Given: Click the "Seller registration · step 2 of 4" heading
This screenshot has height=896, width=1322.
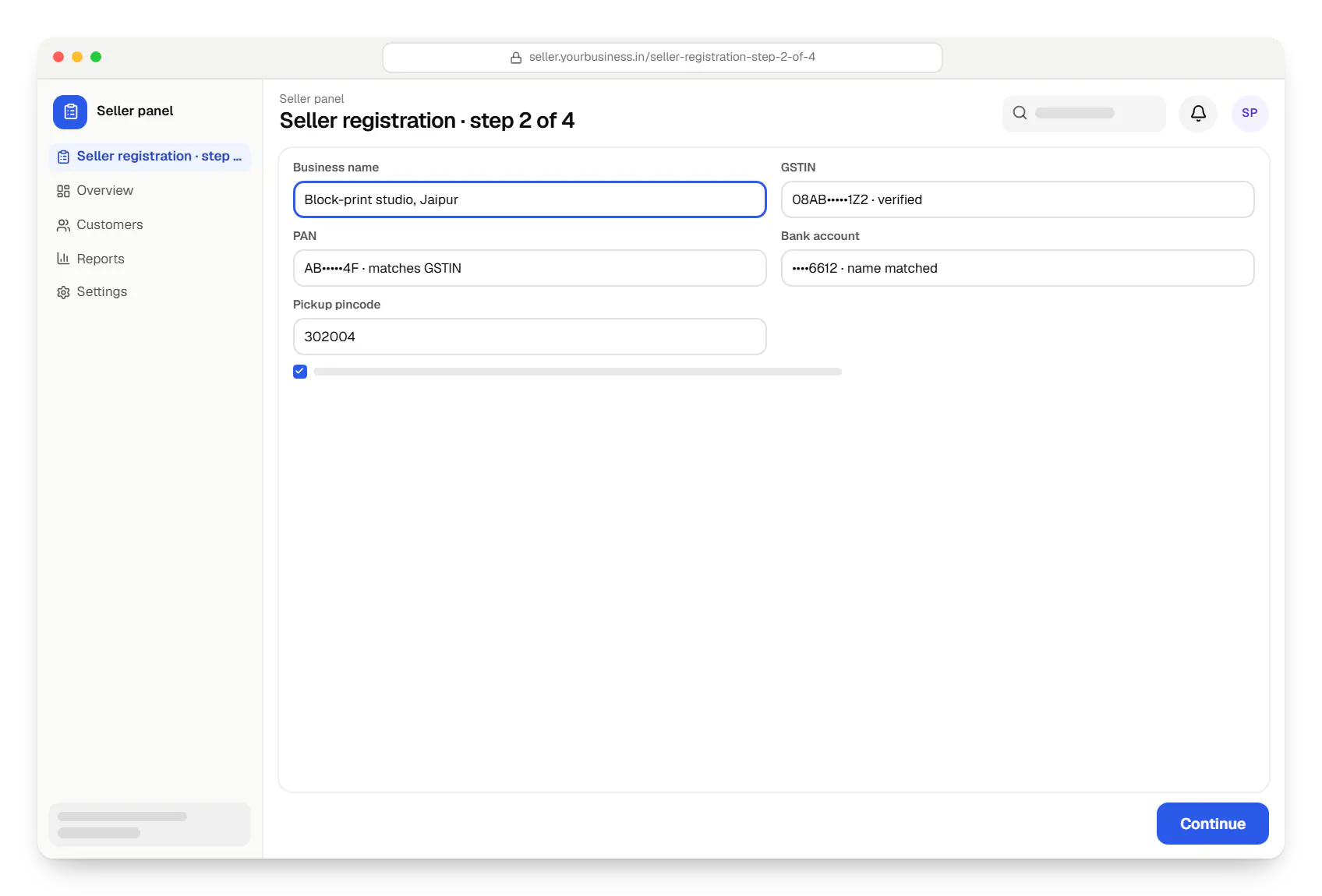Looking at the screenshot, I should click(x=427, y=121).
